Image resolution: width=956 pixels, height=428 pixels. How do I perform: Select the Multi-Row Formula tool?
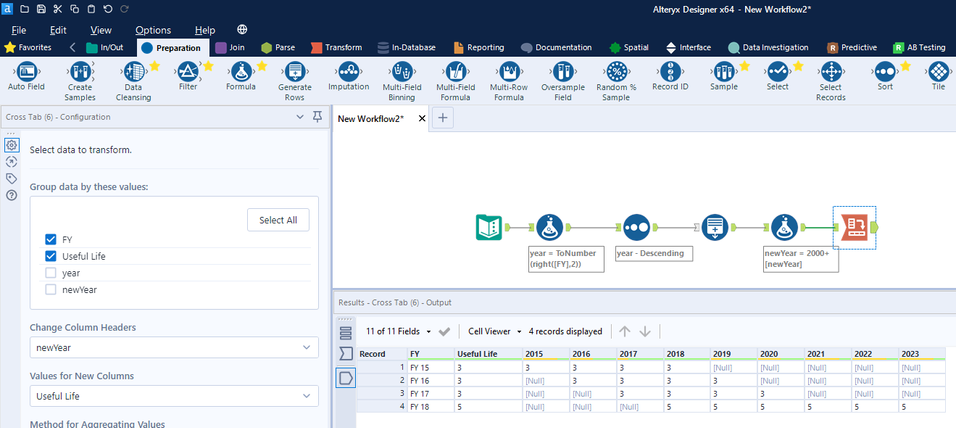(x=508, y=81)
